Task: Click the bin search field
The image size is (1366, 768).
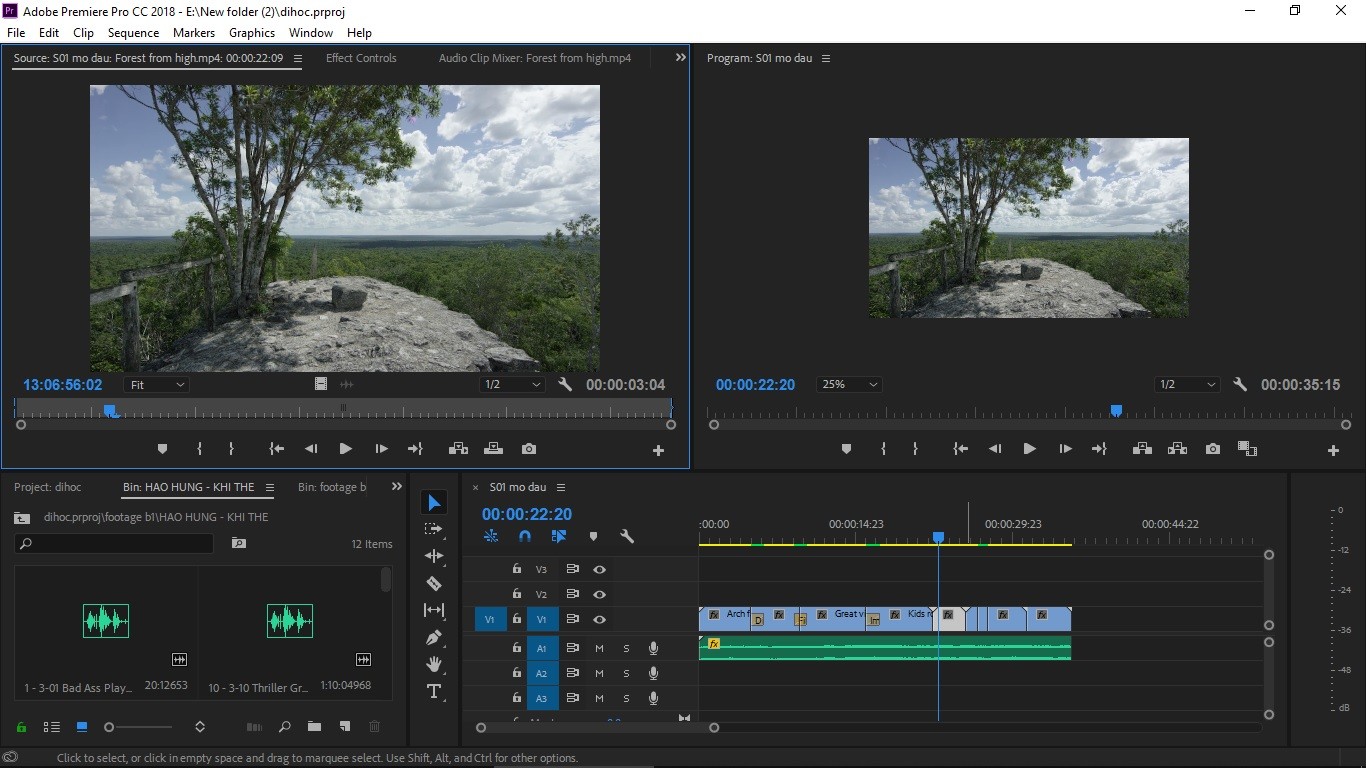Action: [114, 544]
